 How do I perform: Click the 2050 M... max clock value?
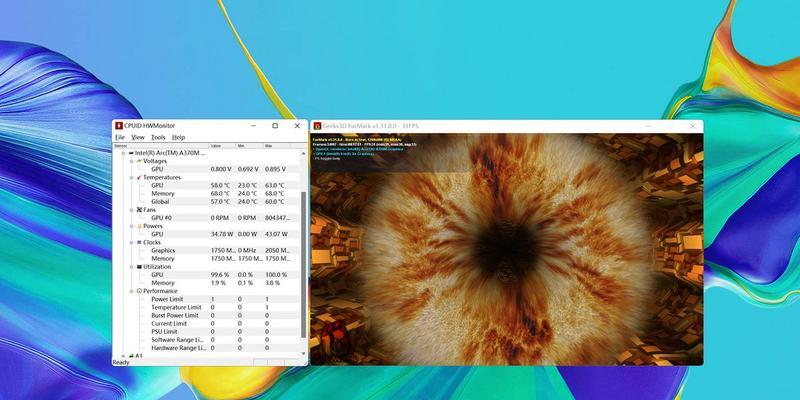pyautogui.click(x=278, y=251)
